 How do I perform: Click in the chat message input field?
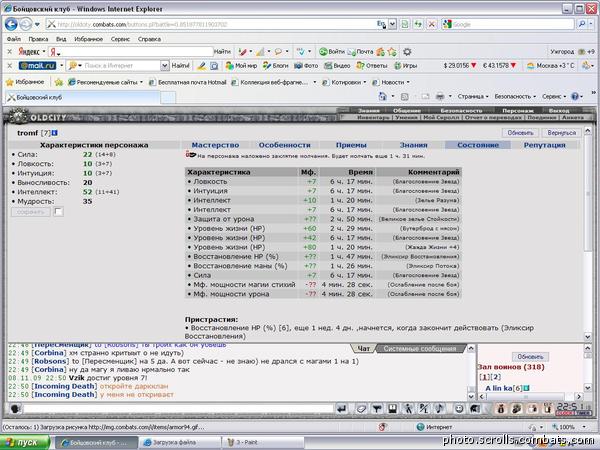click(178, 409)
